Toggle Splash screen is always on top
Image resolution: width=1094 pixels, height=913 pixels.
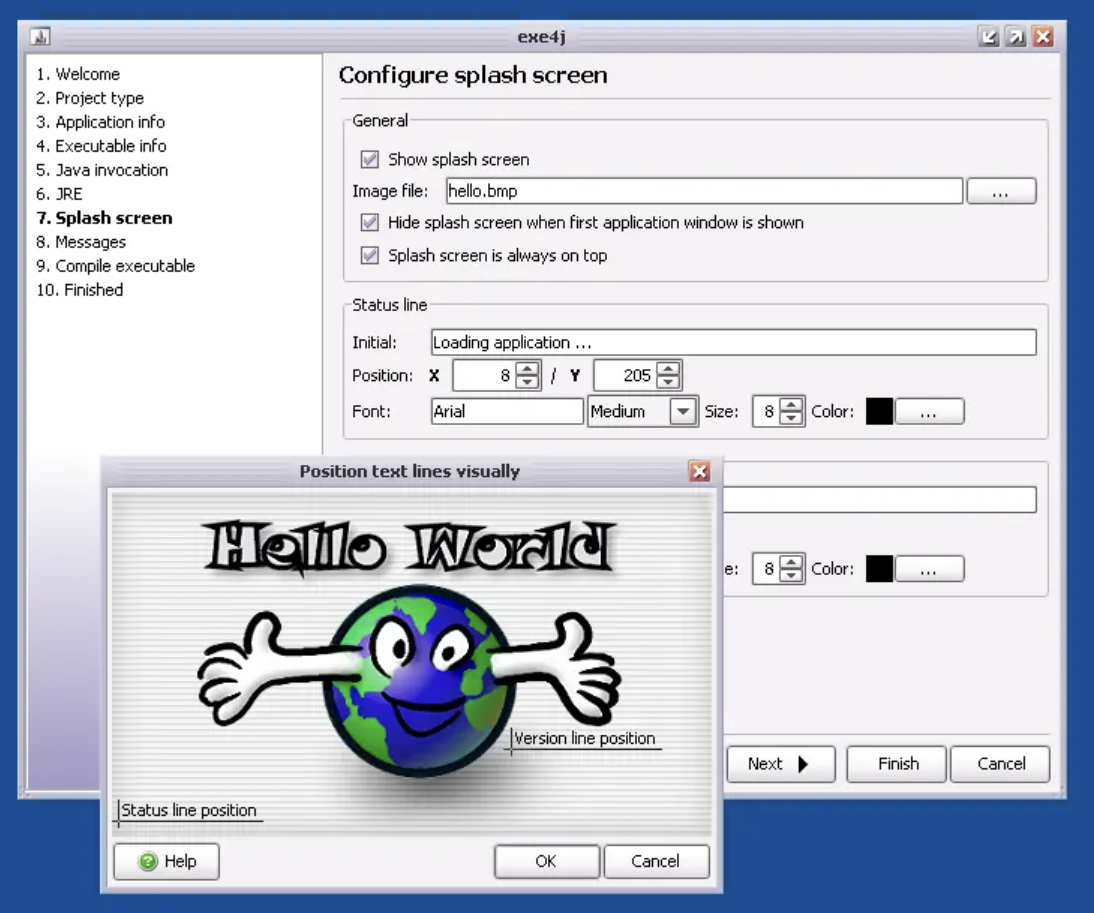click(x=370, y=256)
